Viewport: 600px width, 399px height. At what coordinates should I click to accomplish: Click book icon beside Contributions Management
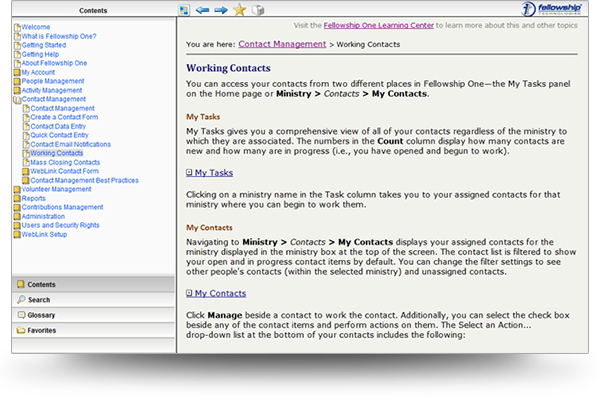pos(17,207)
